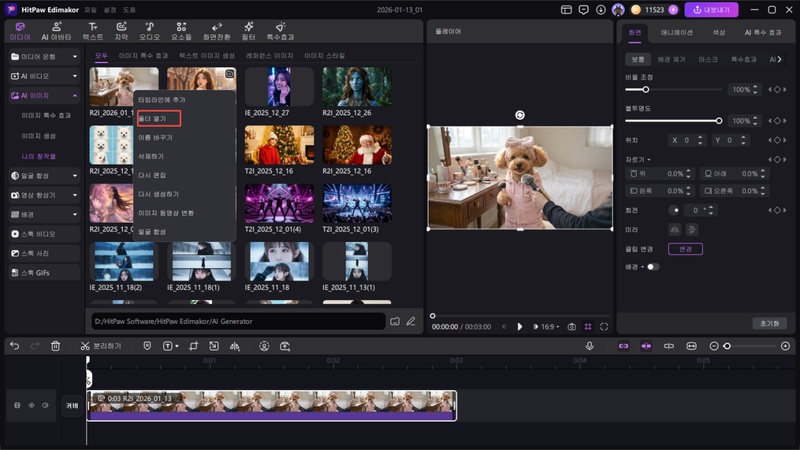800x450 pixels.
Task: Click the undo arrow in timeline toolbar
Action: (x=14, y=346)
